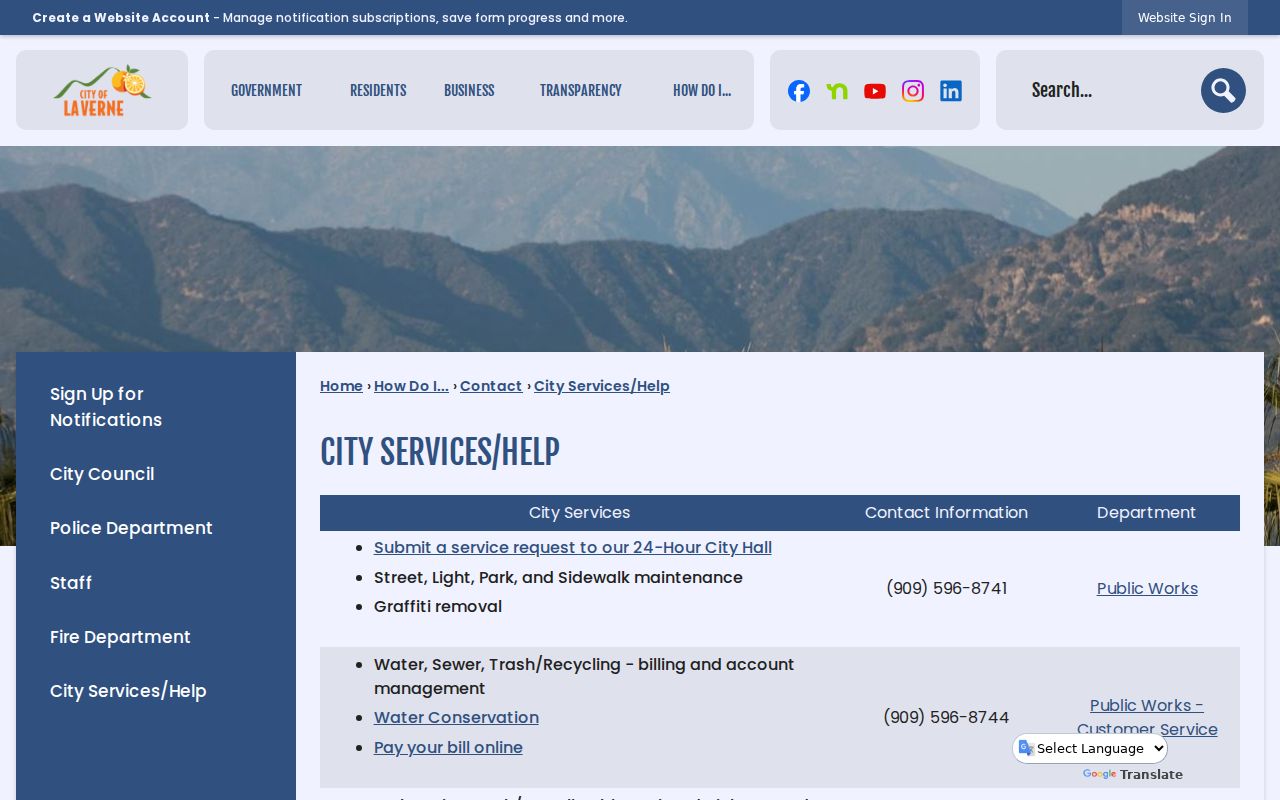Click Website Sign In button
This screenshot has height=800, width=1280.
coord(1184,17)
